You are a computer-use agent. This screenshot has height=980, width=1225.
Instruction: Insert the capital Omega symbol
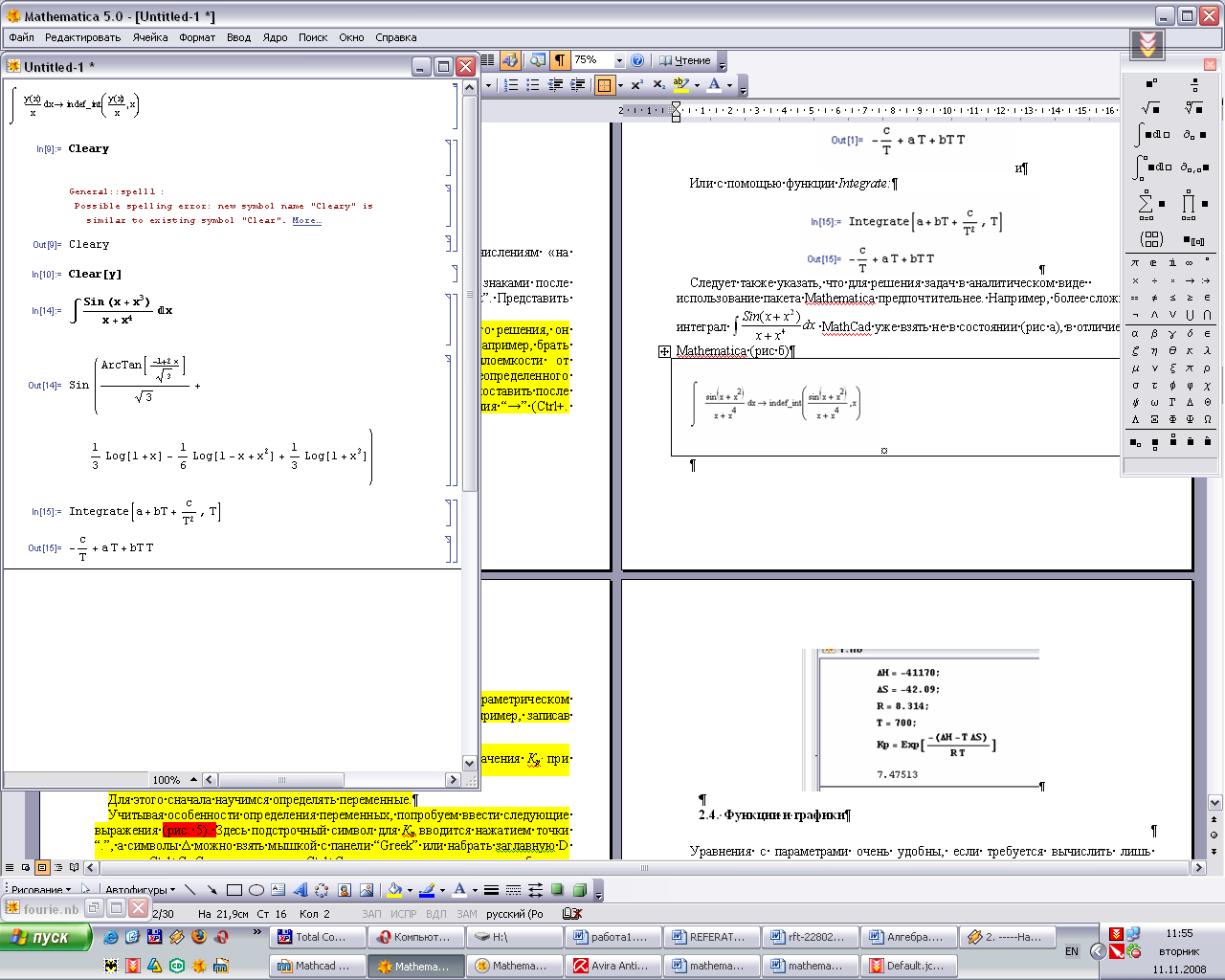tap(1208, 419)
